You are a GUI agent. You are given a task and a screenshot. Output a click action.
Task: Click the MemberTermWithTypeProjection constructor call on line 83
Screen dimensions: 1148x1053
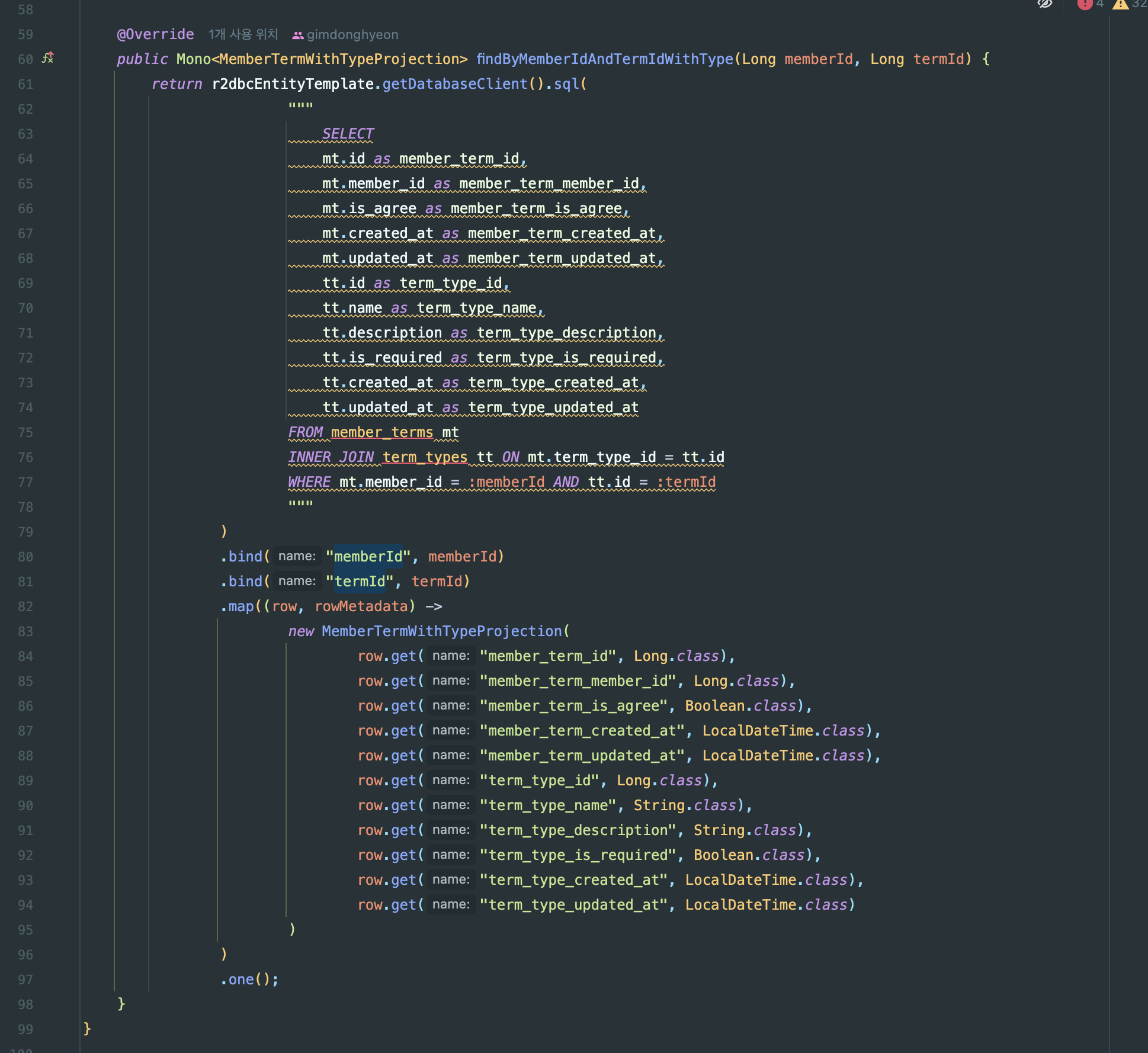pyautogui.click(x=441, y=631)
